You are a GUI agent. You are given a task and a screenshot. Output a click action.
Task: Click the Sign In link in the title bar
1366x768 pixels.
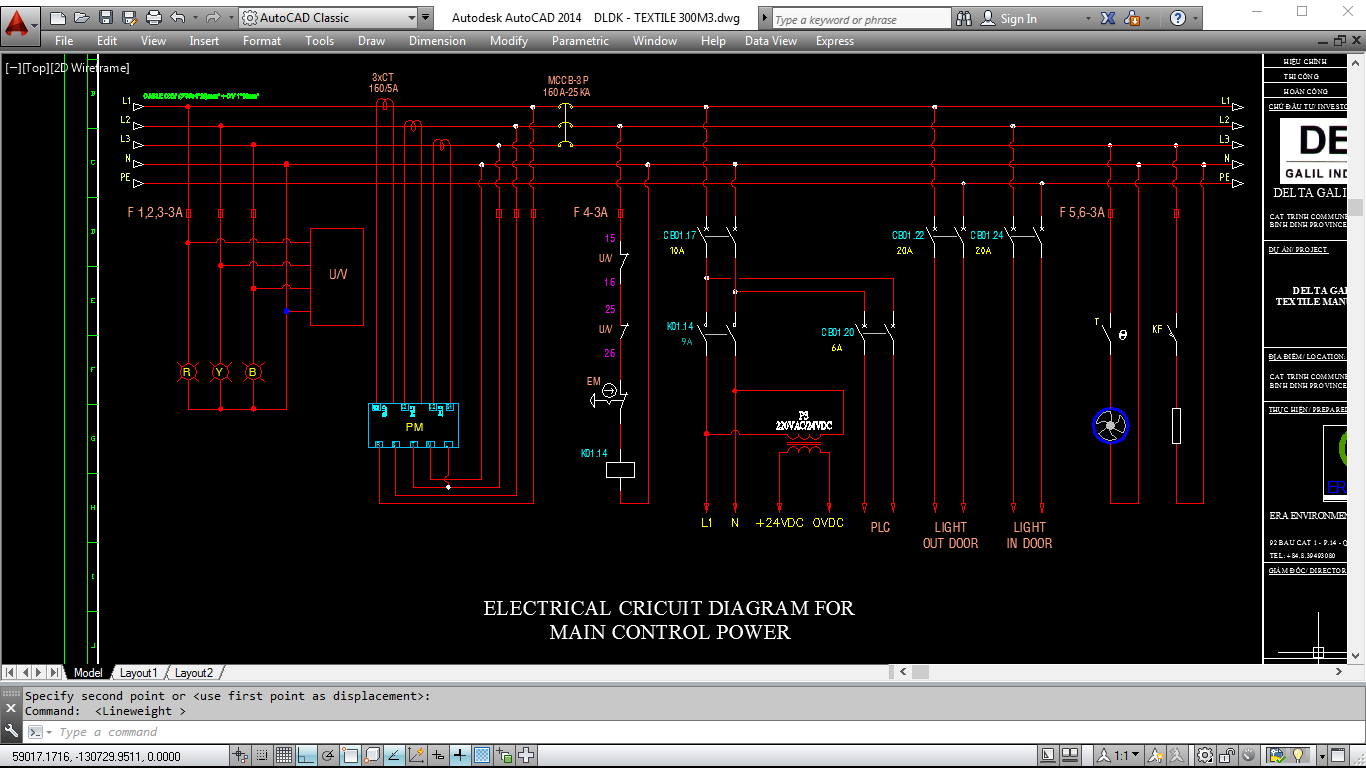pos(1018,18)
